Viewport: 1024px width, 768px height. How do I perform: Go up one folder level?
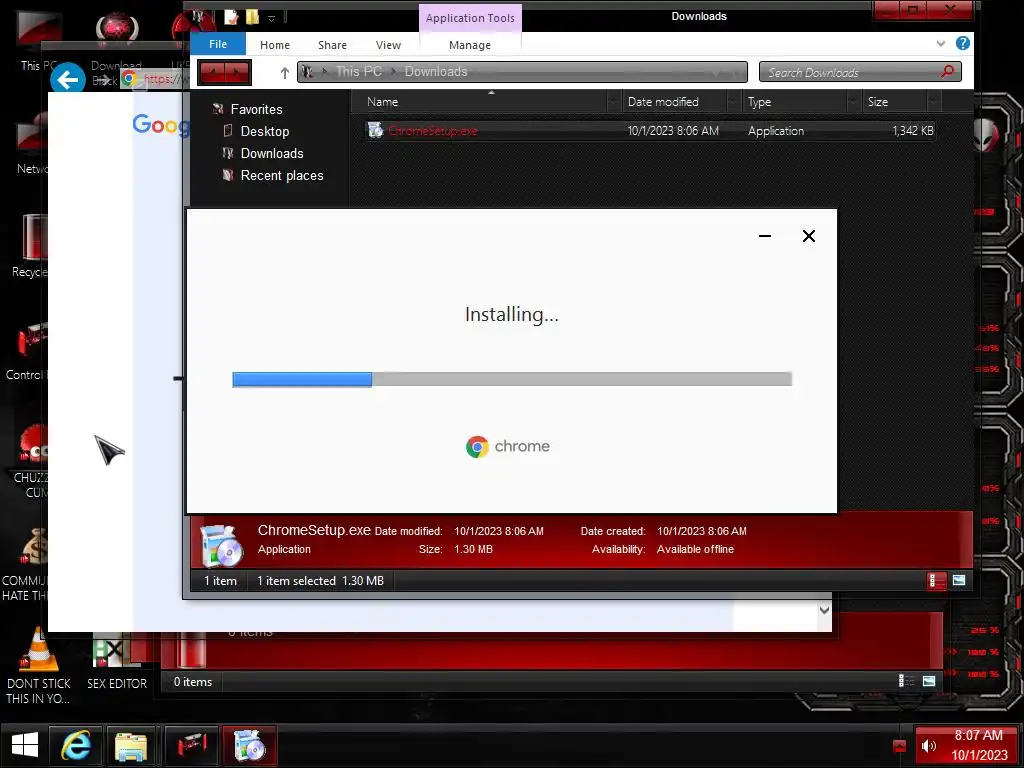tap(285, 72)
